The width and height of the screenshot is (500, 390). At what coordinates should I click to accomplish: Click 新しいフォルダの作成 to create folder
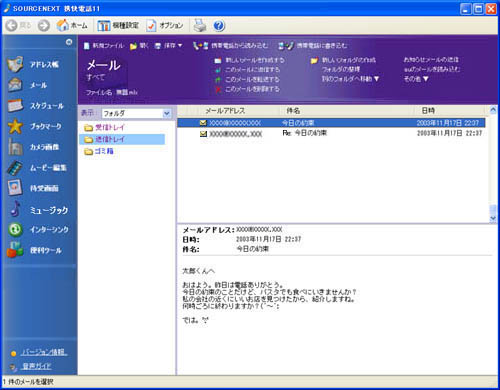click(343, 60)
